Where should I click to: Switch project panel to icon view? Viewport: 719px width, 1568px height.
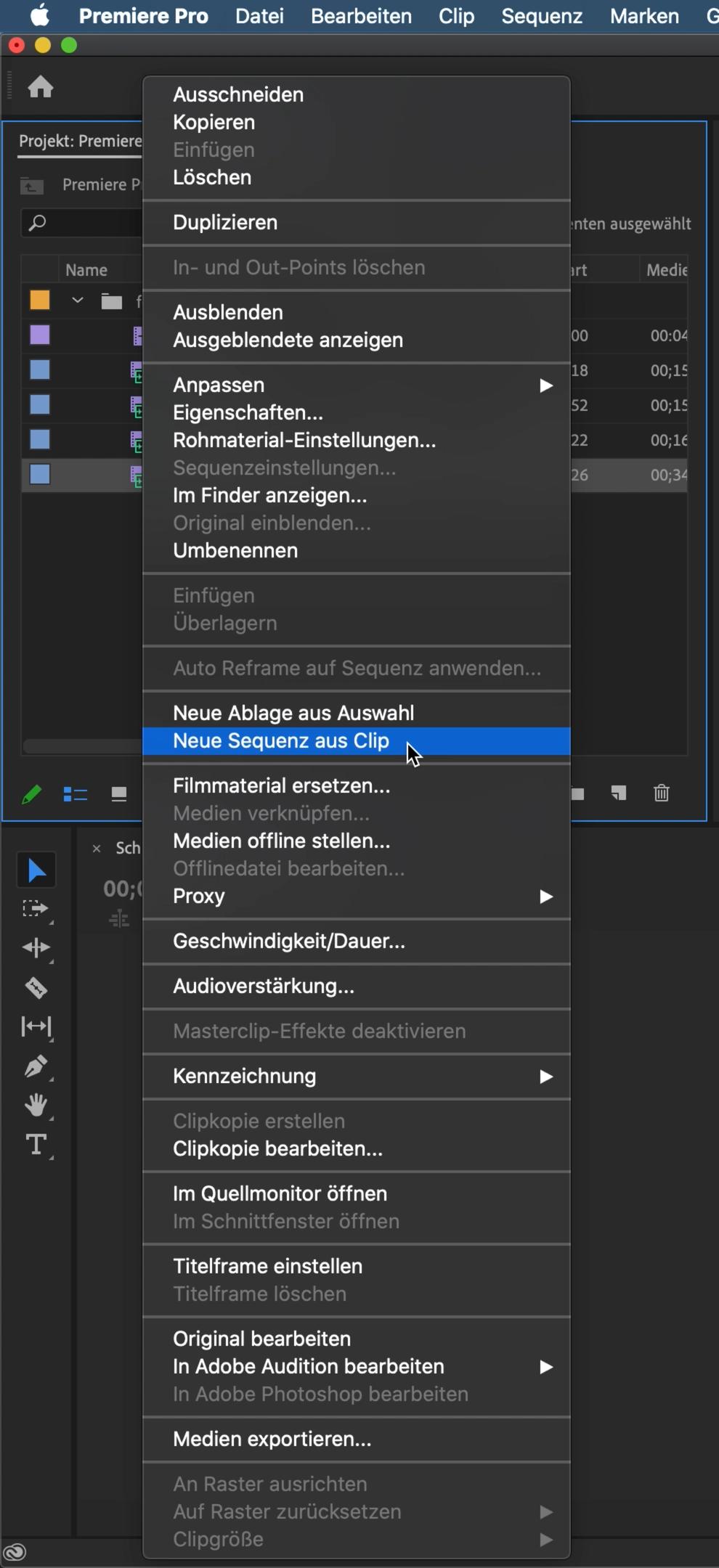(119, 795)
